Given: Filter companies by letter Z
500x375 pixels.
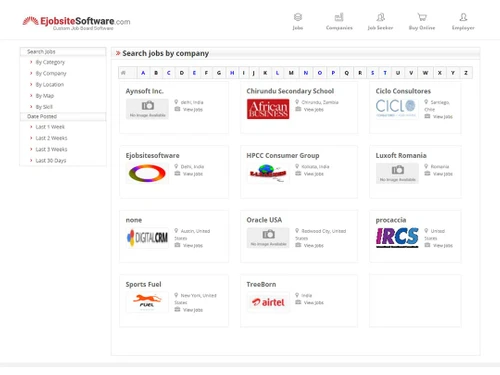Looking at the screenshot, I should pyautogui.click(x=466, y=73).
